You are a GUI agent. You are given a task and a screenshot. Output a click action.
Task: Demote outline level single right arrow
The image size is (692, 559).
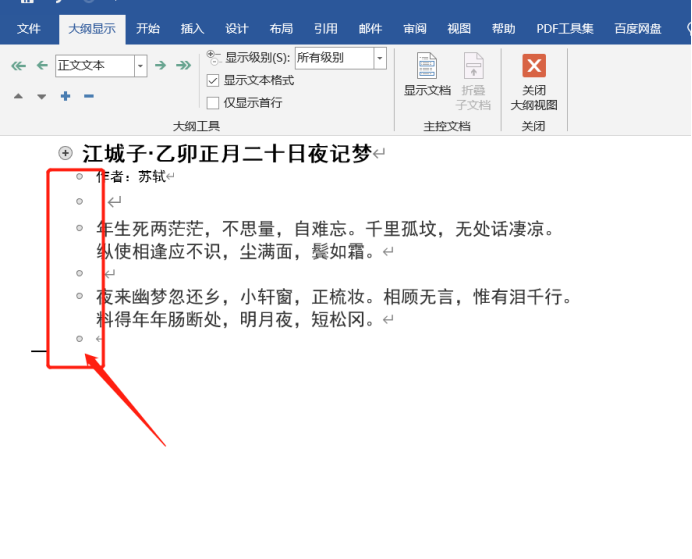(161, 66)
